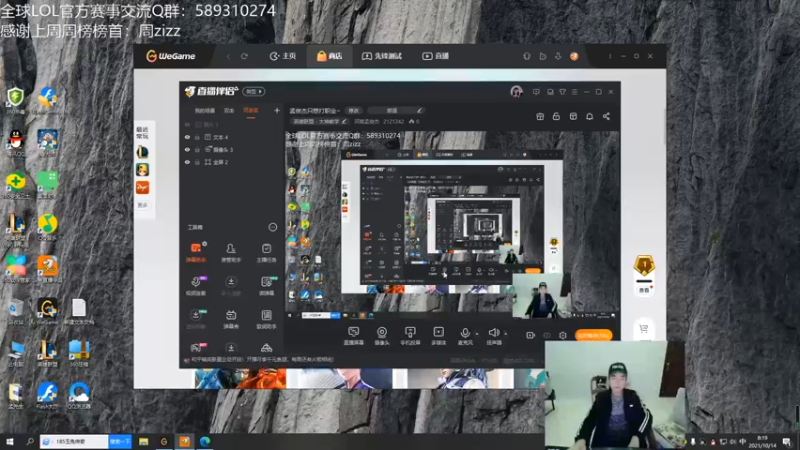The image size is (800, 450).
Task: Add a 直播屏幕 screen capture source
Action: [354, 336]
